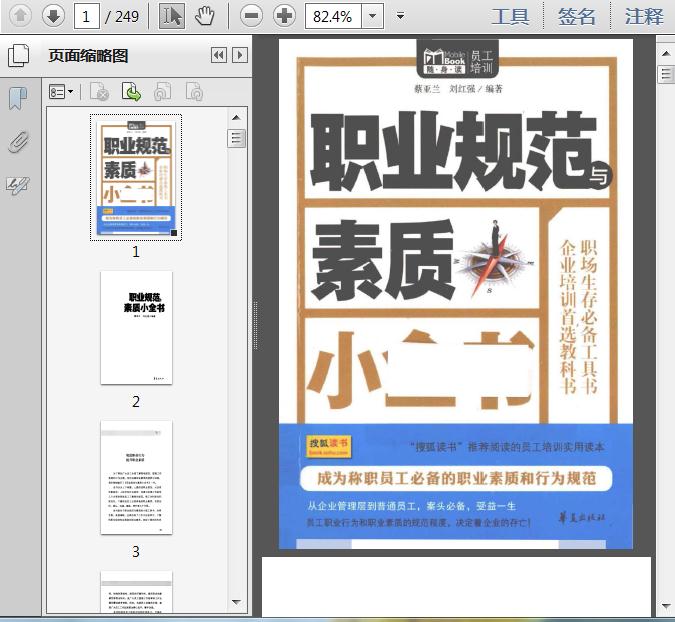Open thumbnail options dropdown menu
675x622 pixels.
click(x=61, y=92)
